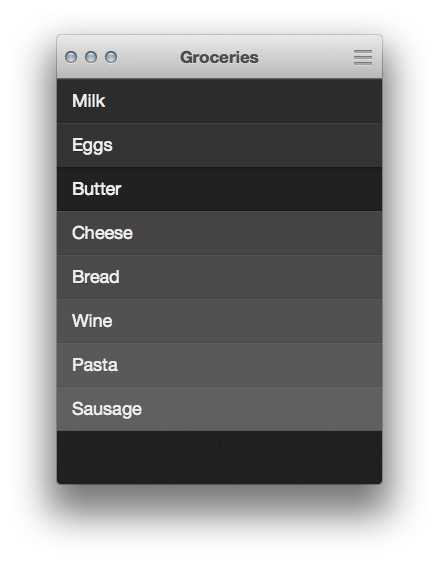The width and height of the screenshot is (439, 563).
Task: Click the empty dark area below Sausage
Action: click(x=219, y=457)
